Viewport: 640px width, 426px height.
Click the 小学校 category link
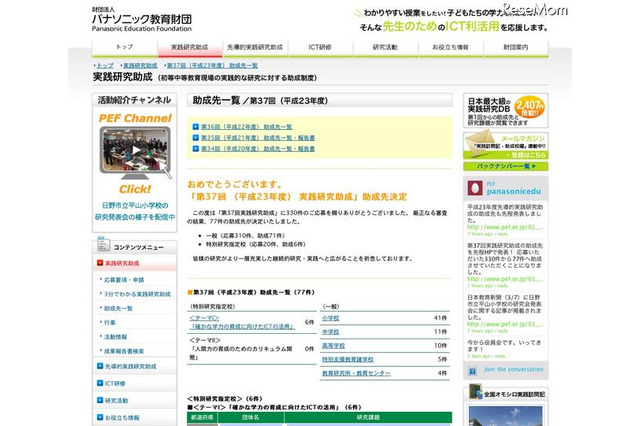[x=331, y=318]
